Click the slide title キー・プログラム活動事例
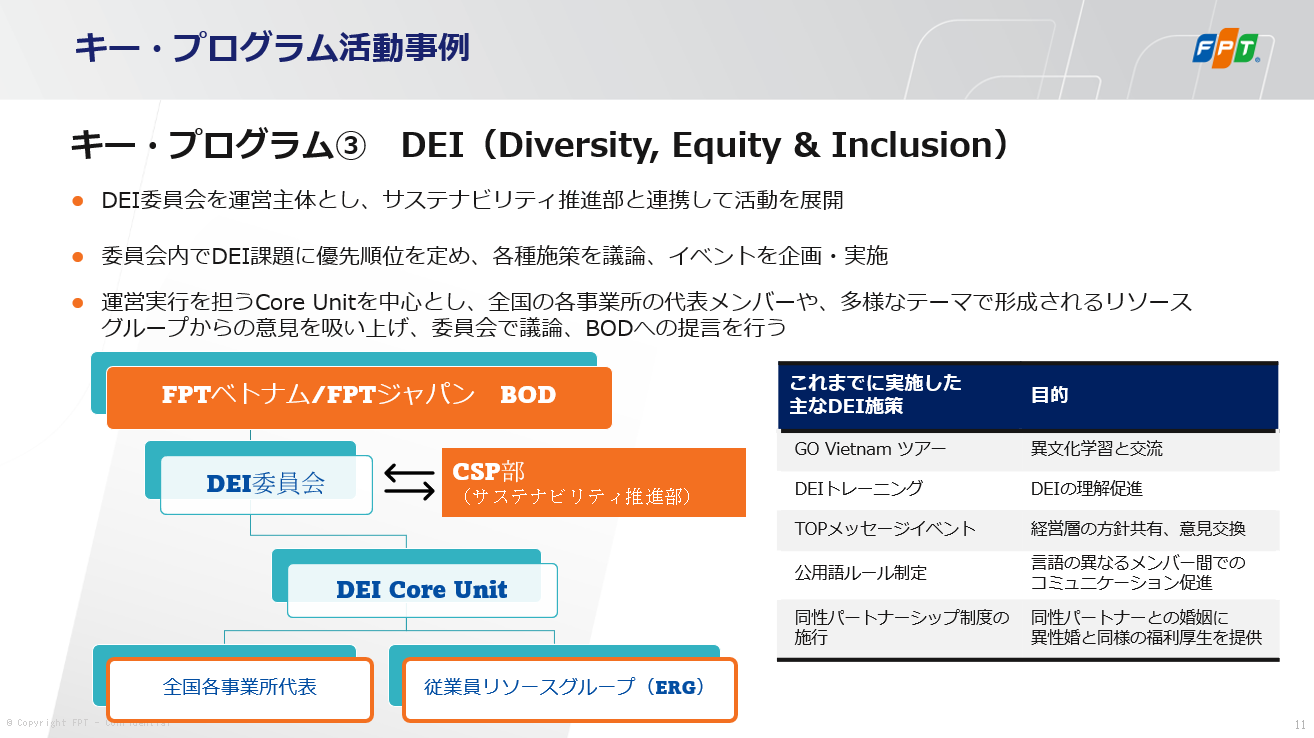Viewport: 1314px width, 738px height. tap(272, 48)
